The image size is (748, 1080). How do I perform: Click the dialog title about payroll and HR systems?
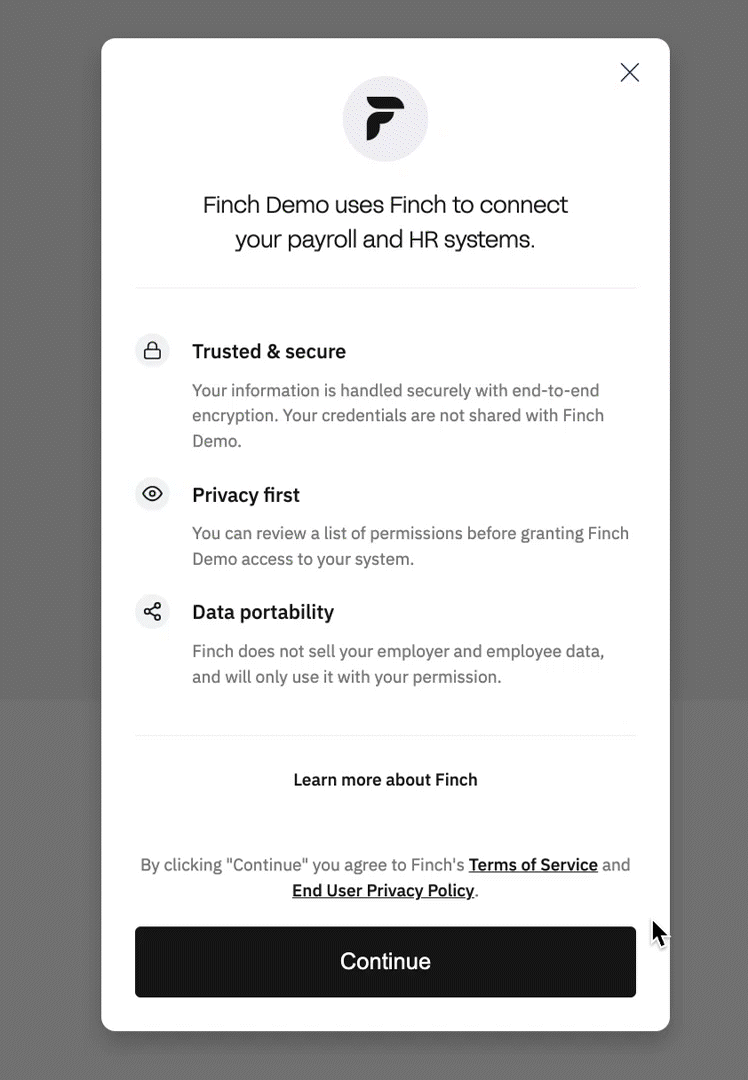(385, 222)
